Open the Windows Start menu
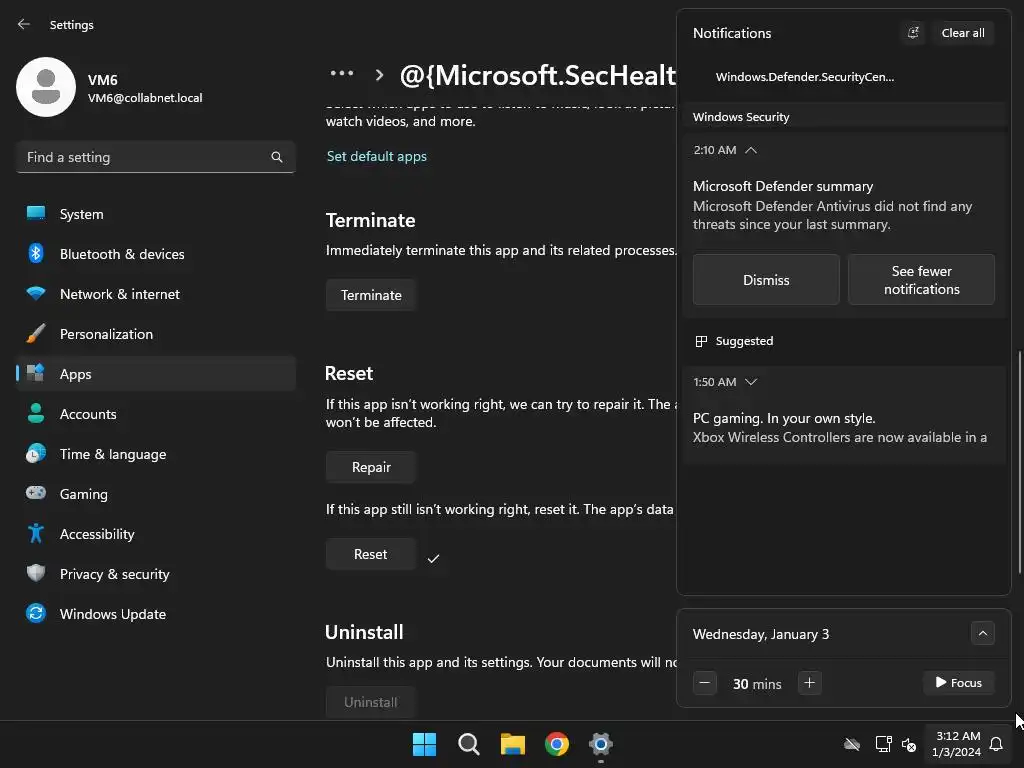Viewport: 1024px width, 768px height. click(424, 744)
